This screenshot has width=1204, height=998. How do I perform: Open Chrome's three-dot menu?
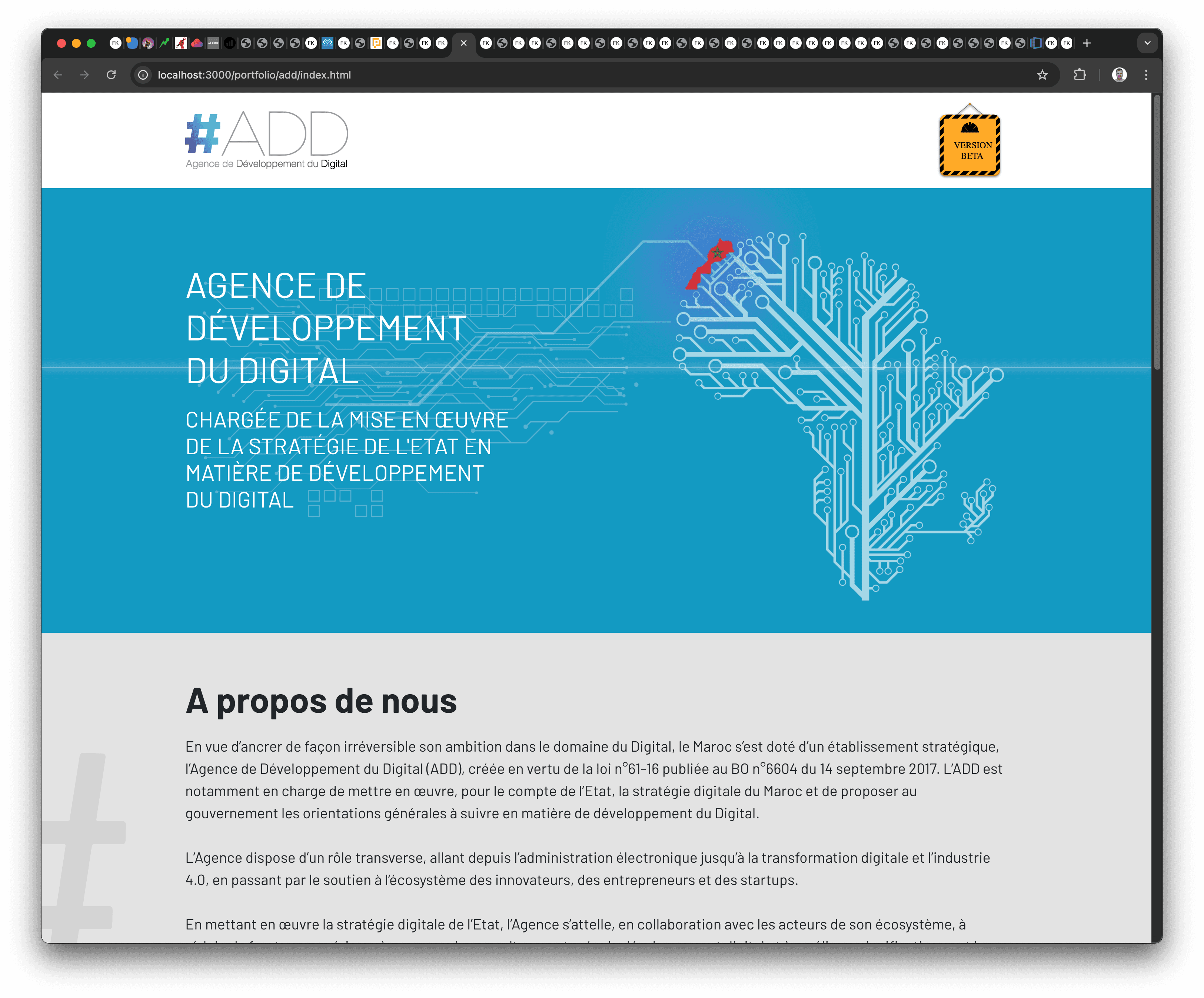coord(1146,75)
